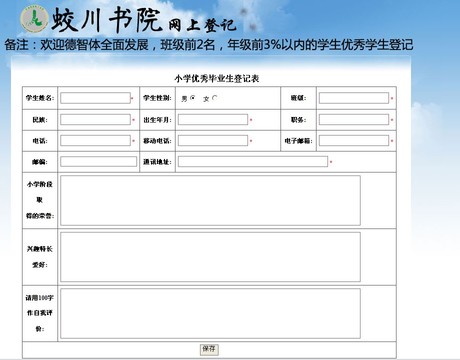
Task: Focus the 通讯地址 mailing address field
Action: point(253,162)
